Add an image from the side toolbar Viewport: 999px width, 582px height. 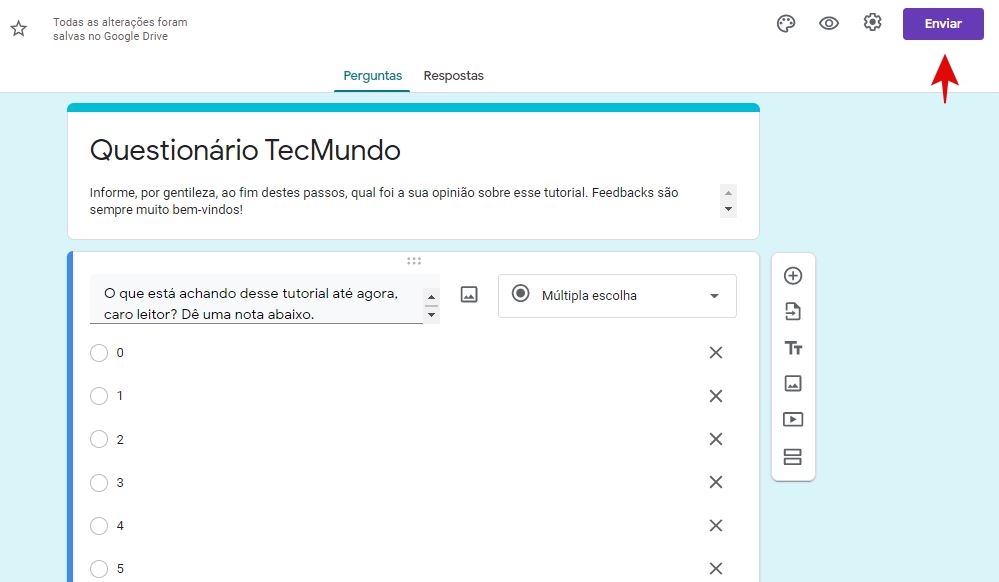point(793,383)
